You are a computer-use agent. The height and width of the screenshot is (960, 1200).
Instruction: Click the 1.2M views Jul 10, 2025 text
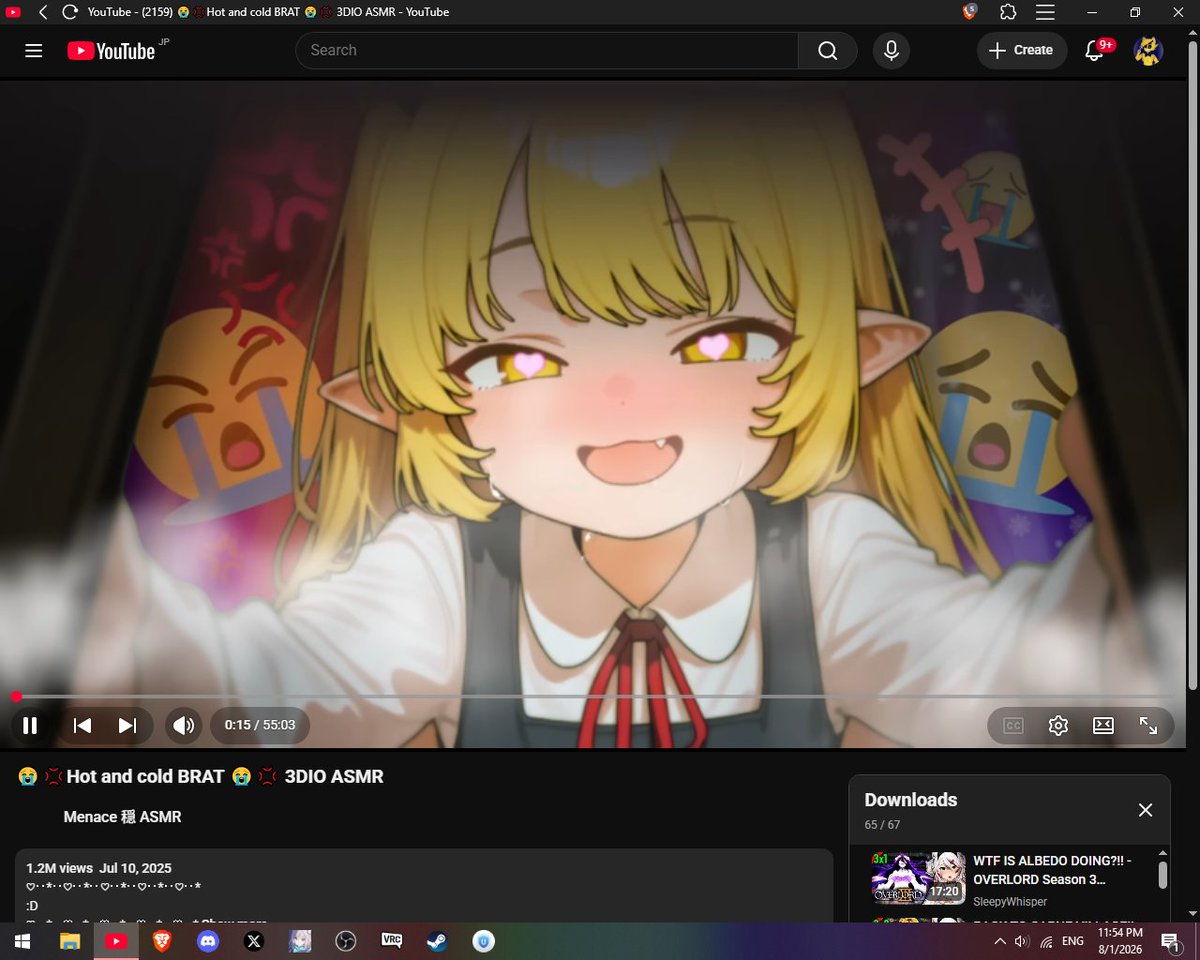pos(99,868)
